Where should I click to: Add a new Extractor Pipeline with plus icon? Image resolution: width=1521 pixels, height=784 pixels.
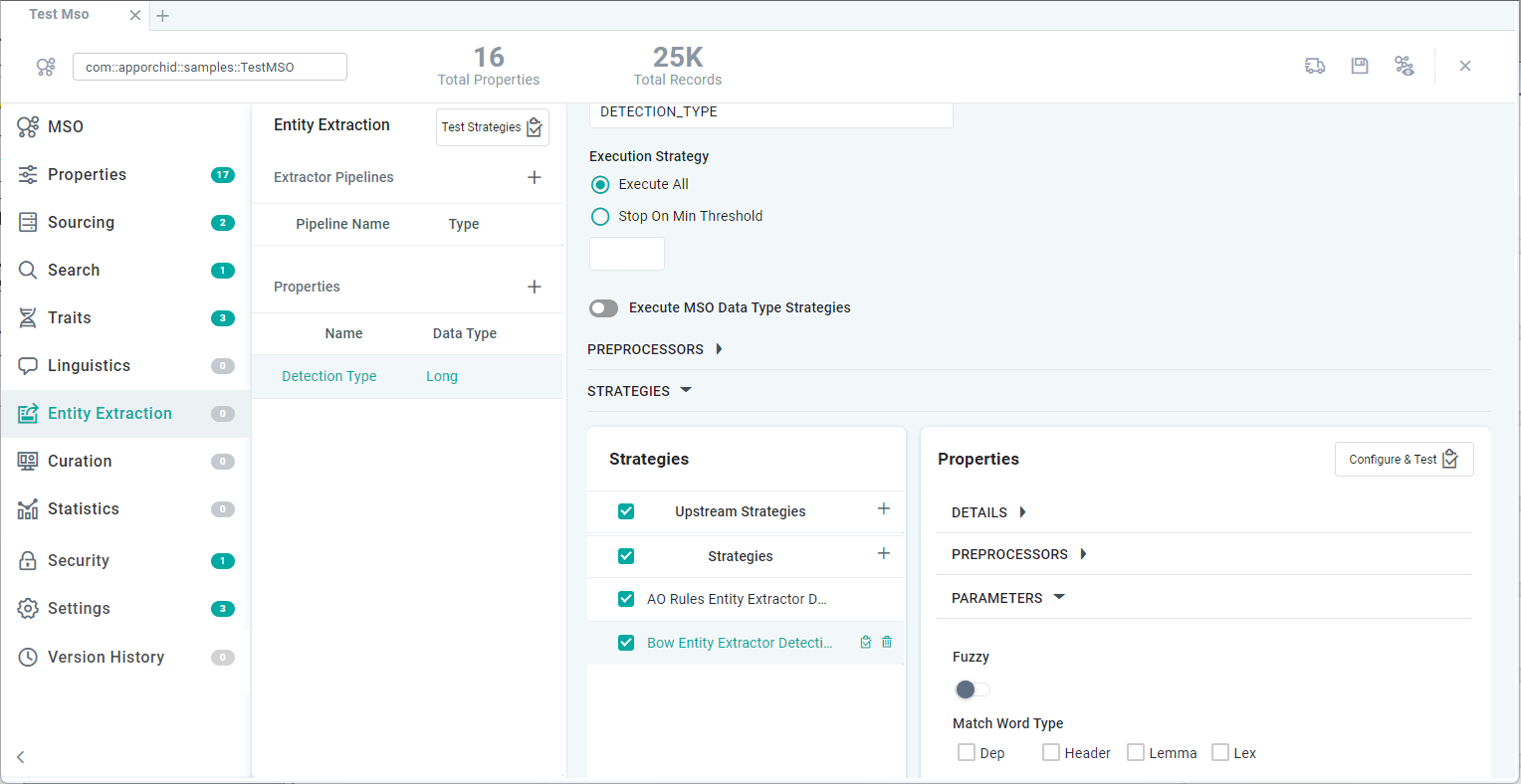535,177
